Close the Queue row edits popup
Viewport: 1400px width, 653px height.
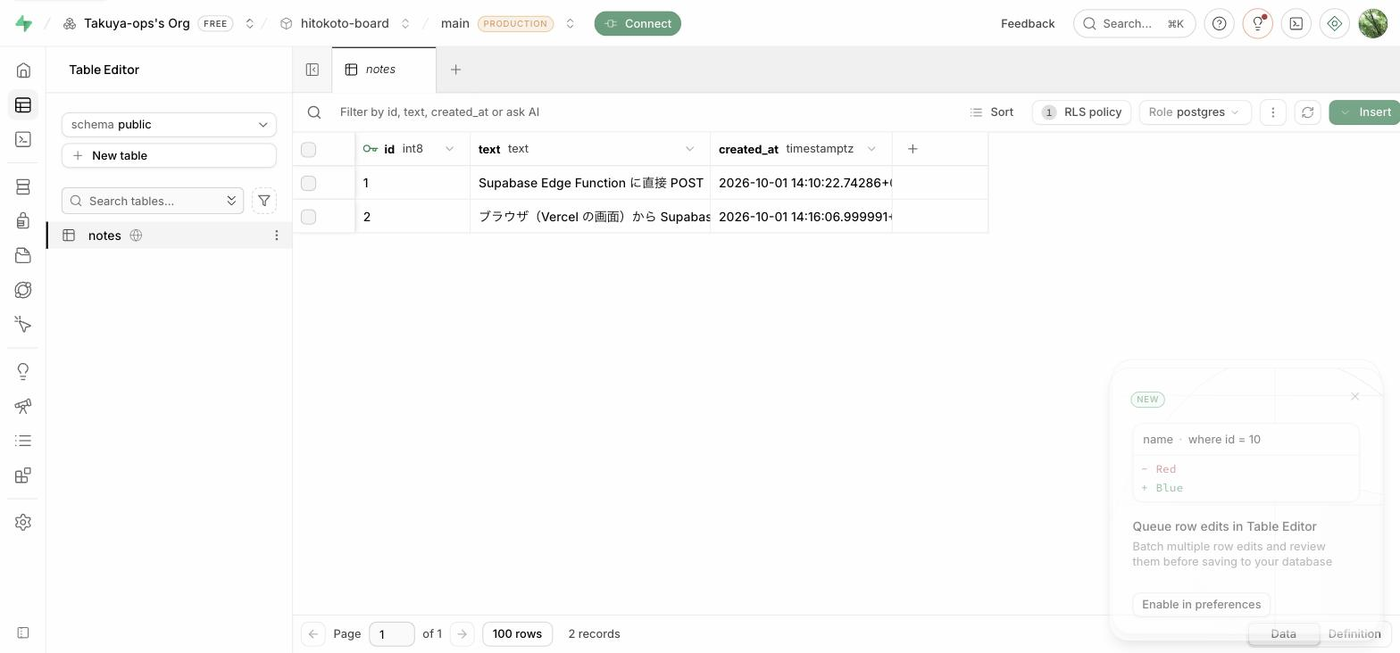[1355, 397]
